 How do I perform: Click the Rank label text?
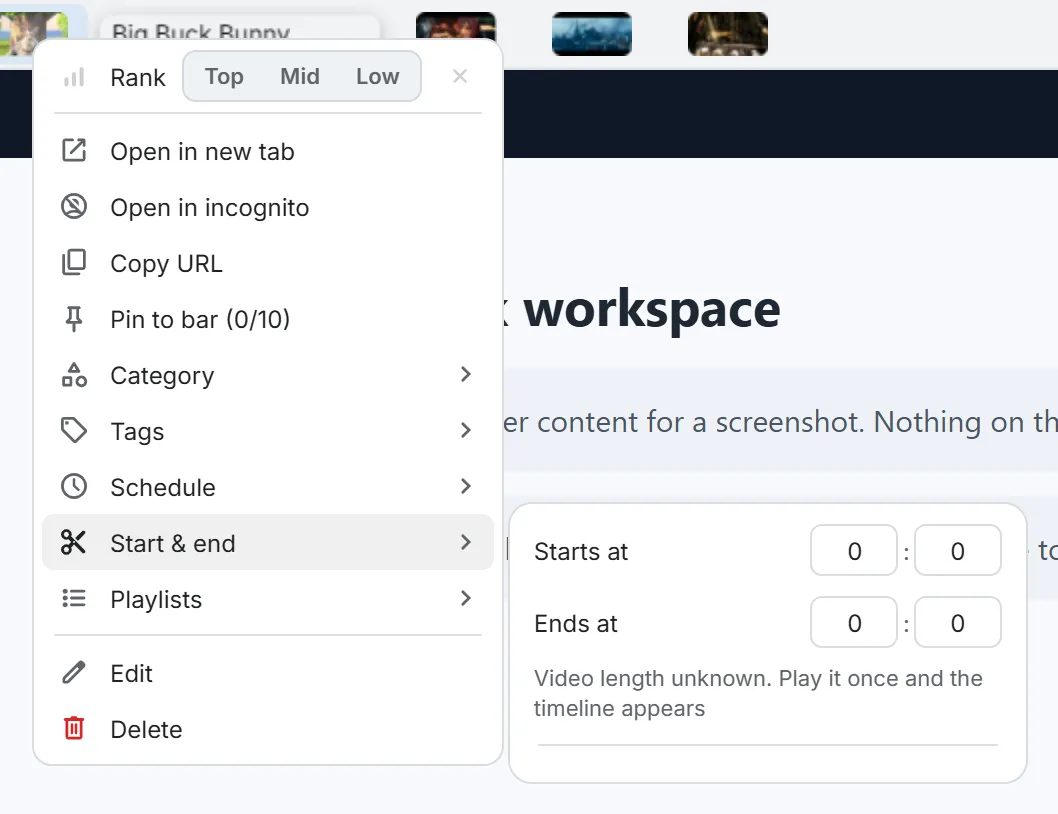(138, 78)
